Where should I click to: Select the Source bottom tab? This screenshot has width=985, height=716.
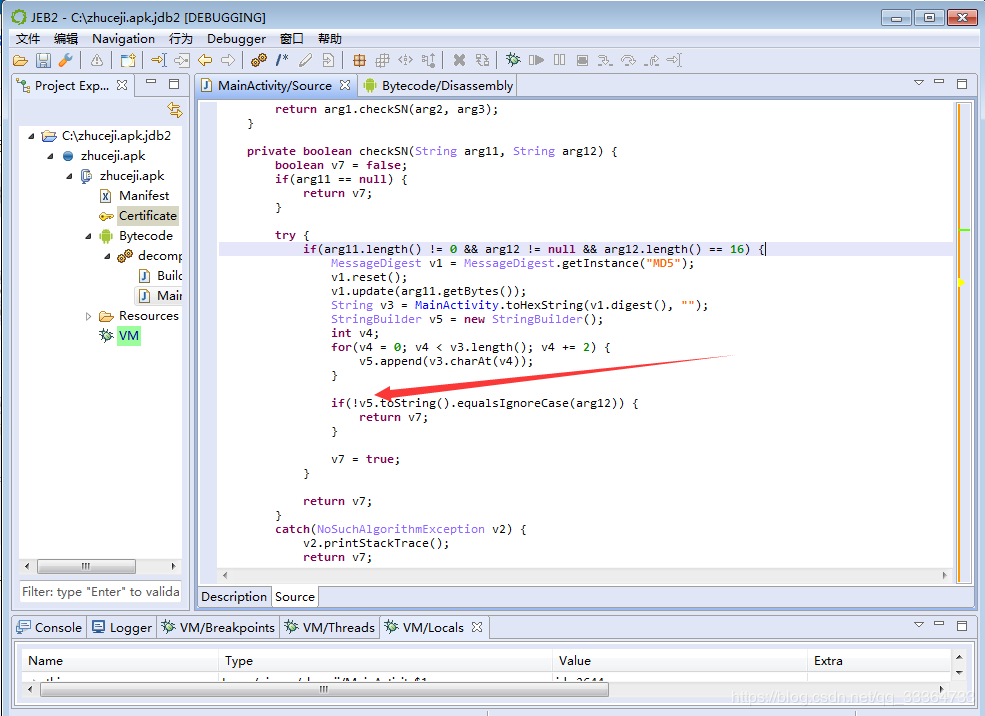point(295,597)
